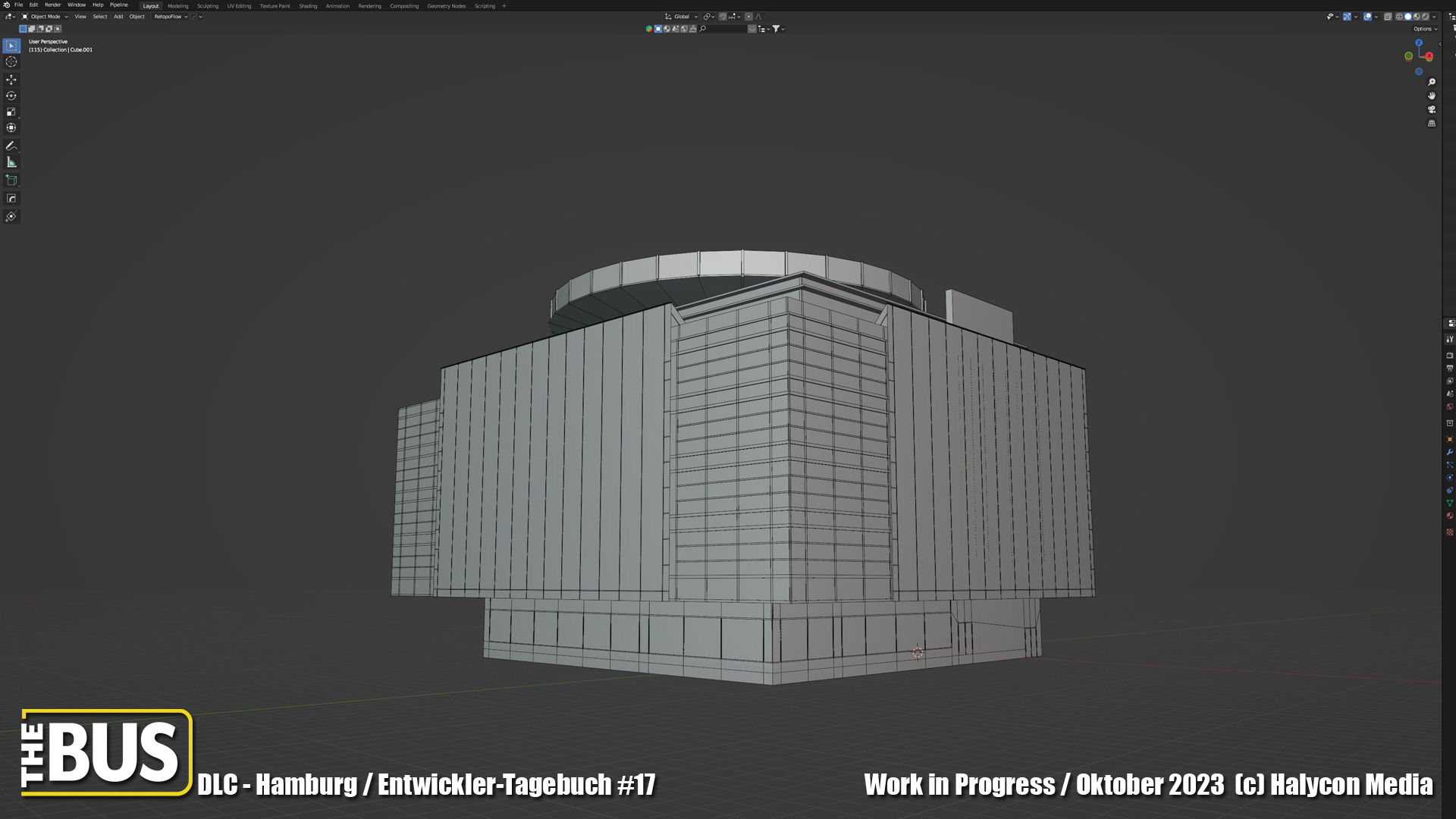Click the camera view icon
Viewport: 1456px width, 819px height.
[1432, 110]
